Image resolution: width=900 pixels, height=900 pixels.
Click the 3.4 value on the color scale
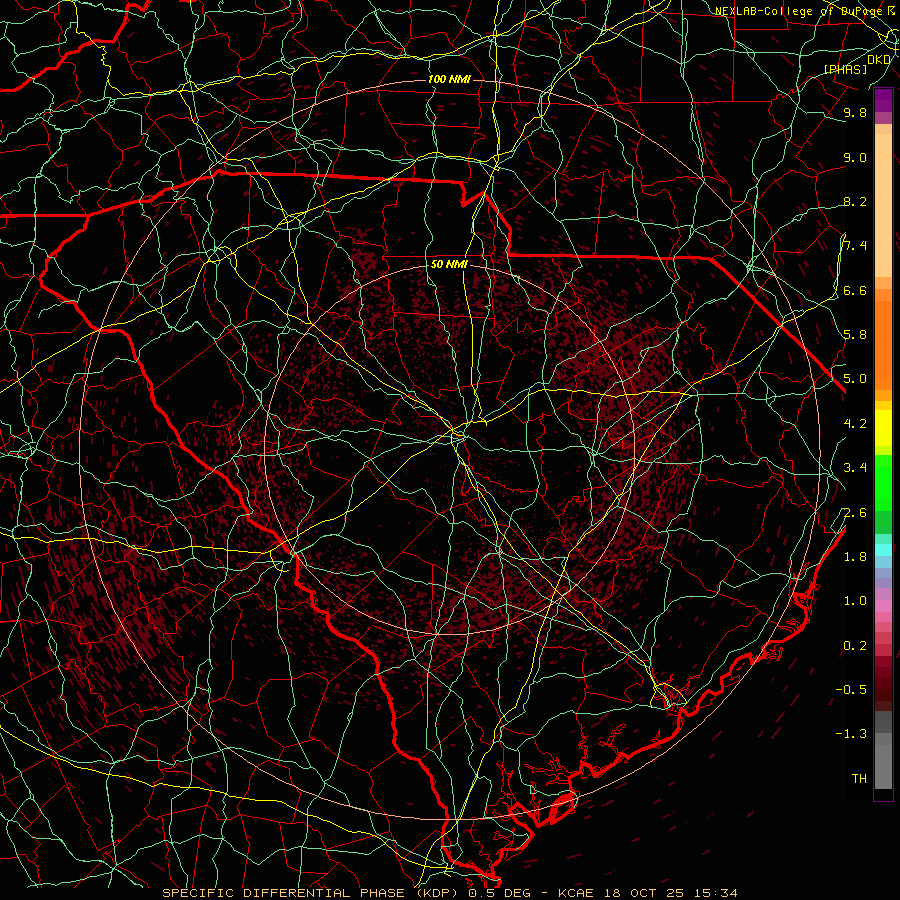(855, 467)
